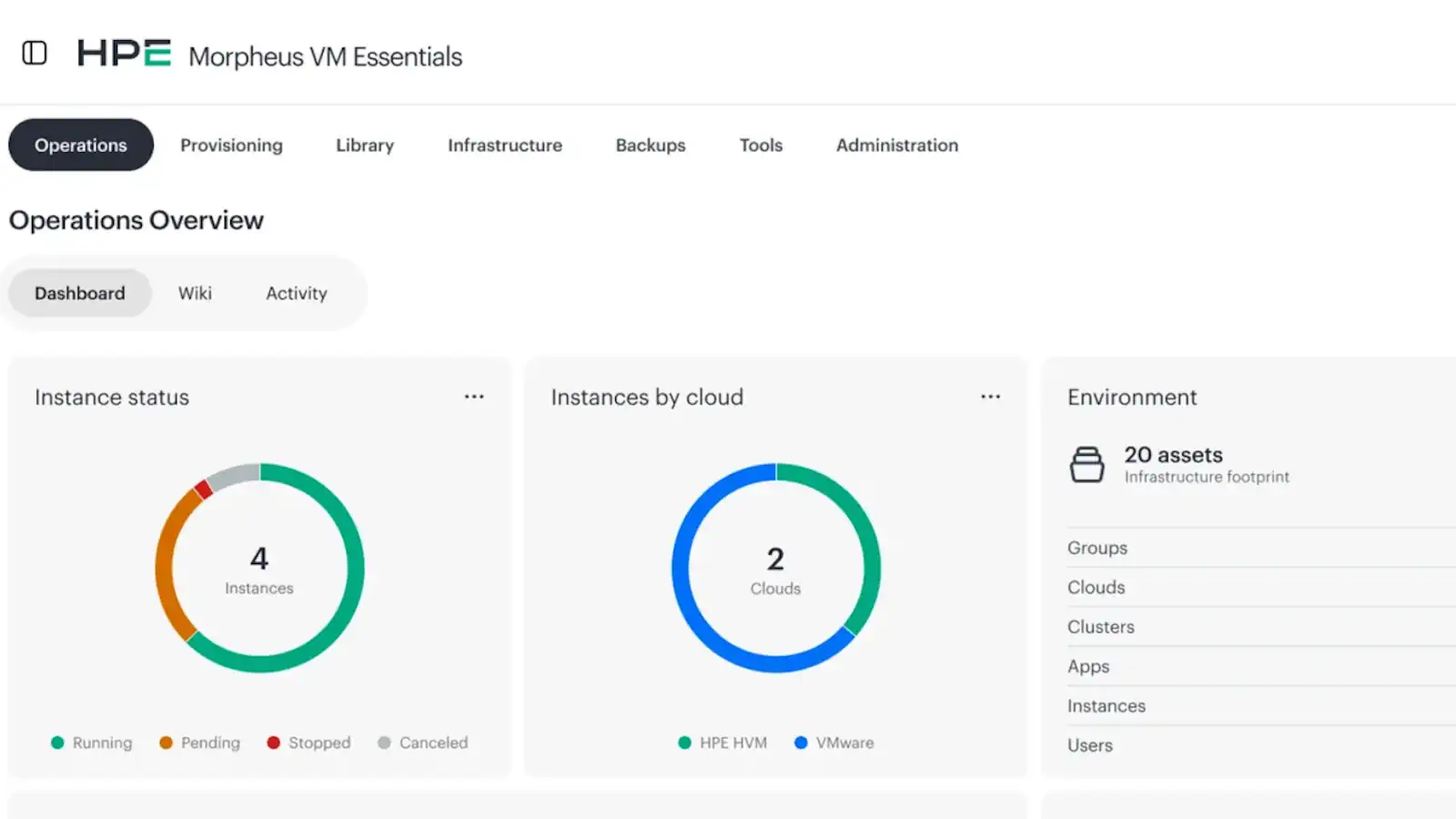The height and width of the screenshot is (819, 1456).
Task: Open the Users environment row
Action: [1261, 745]
